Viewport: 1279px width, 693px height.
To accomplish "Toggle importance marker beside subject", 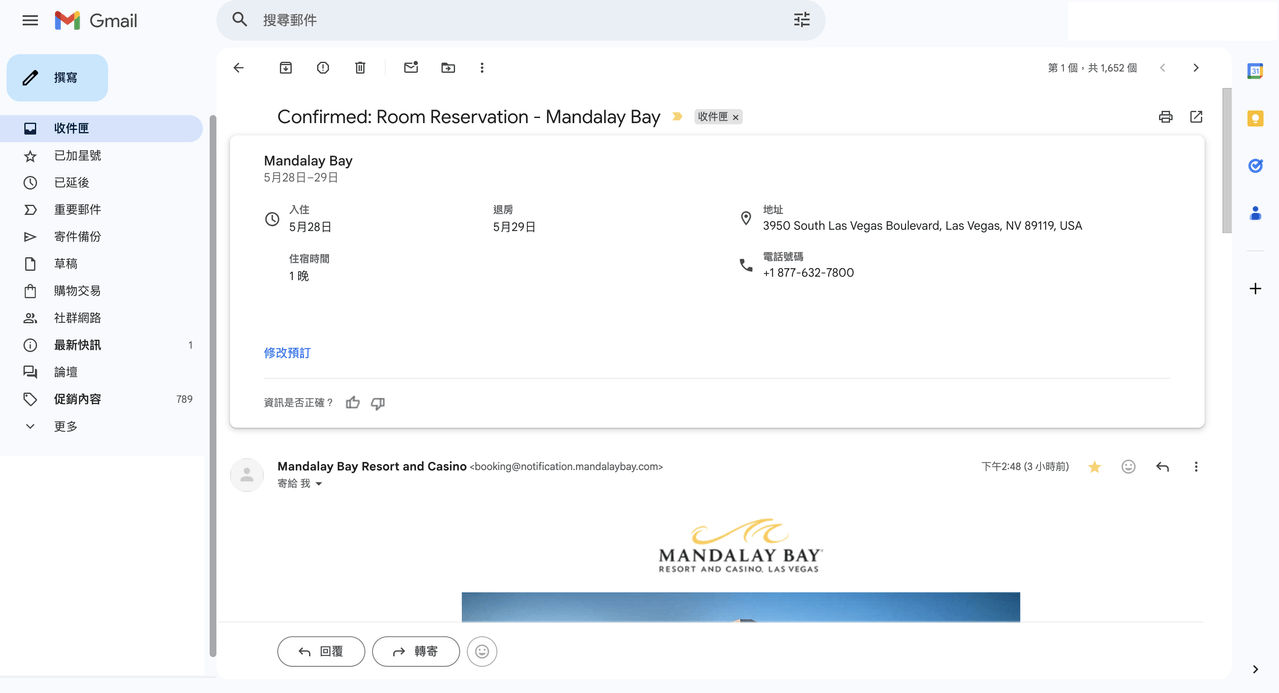I will pyautogui.click(x=677, y=117).
